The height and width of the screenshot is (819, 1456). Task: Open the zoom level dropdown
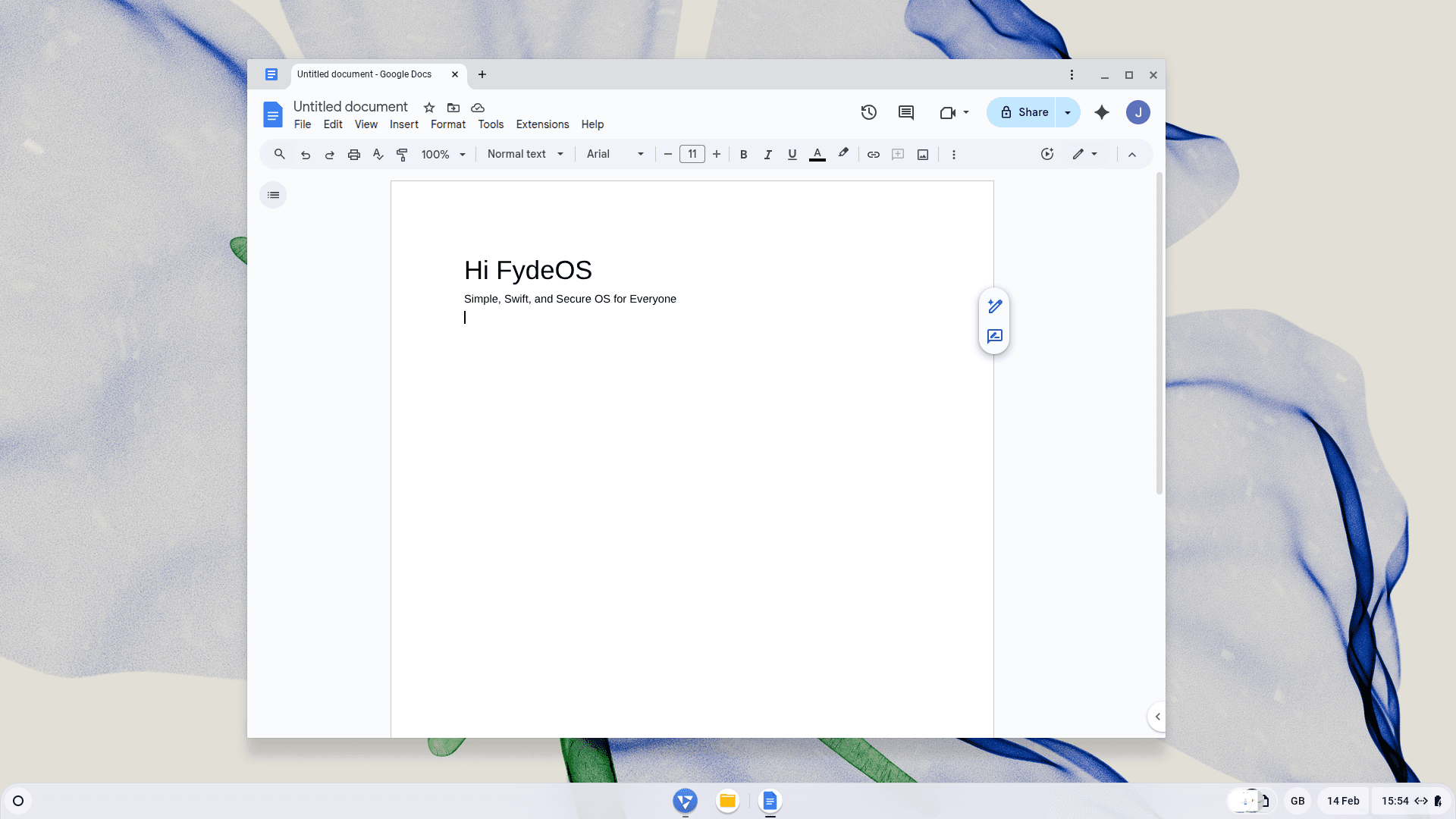[x=442, y=154]
